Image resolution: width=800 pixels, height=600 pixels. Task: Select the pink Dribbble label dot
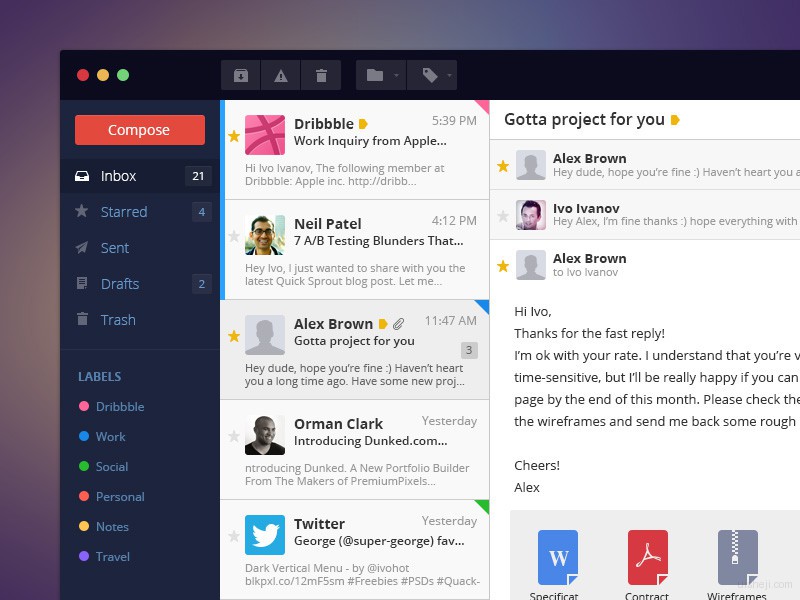point(84,407)
